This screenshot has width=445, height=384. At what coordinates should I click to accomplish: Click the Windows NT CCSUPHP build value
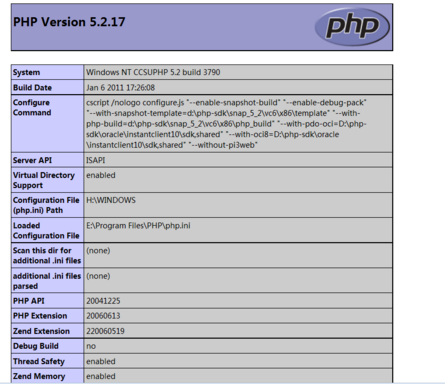153,72
